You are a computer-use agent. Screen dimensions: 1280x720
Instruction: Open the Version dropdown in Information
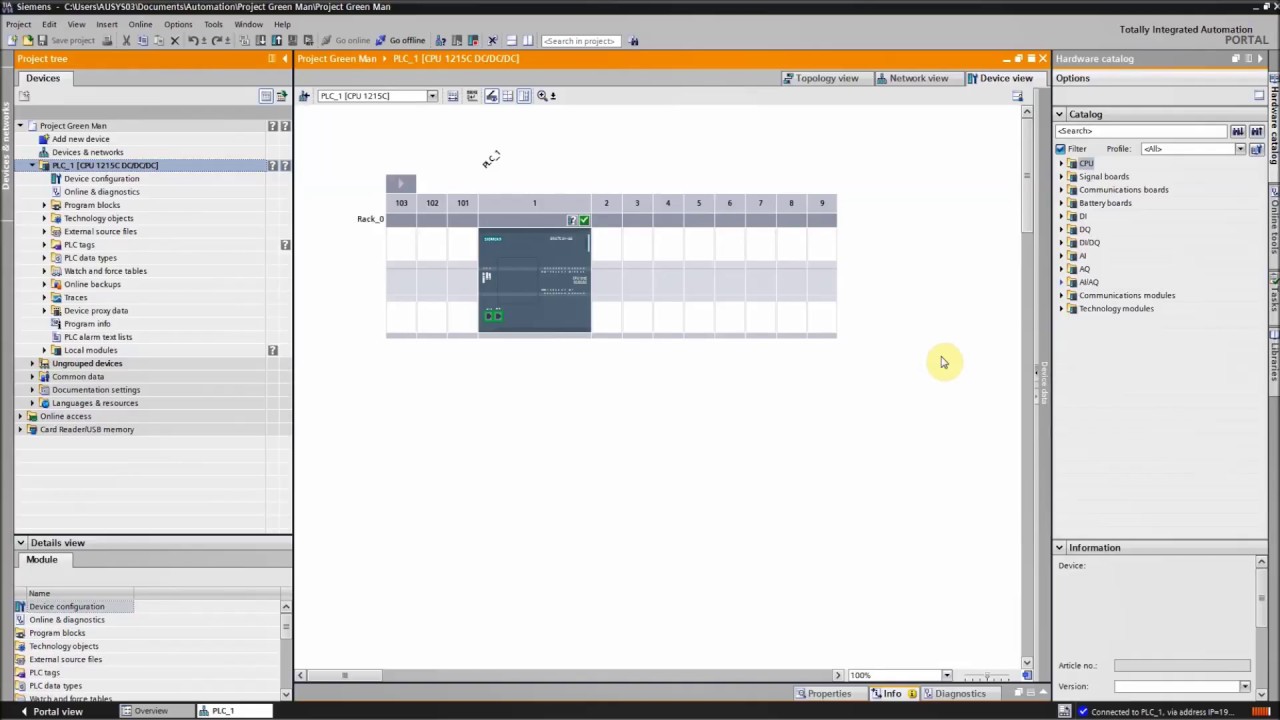(x=1245, y=687)
